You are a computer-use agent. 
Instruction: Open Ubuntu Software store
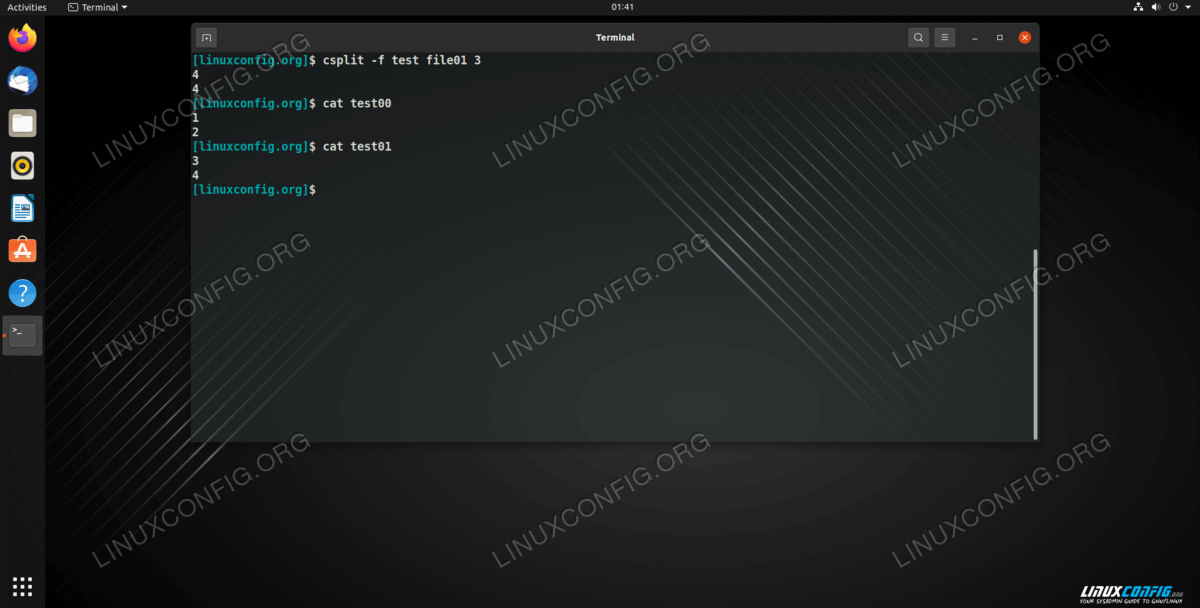tap(22, 250)
